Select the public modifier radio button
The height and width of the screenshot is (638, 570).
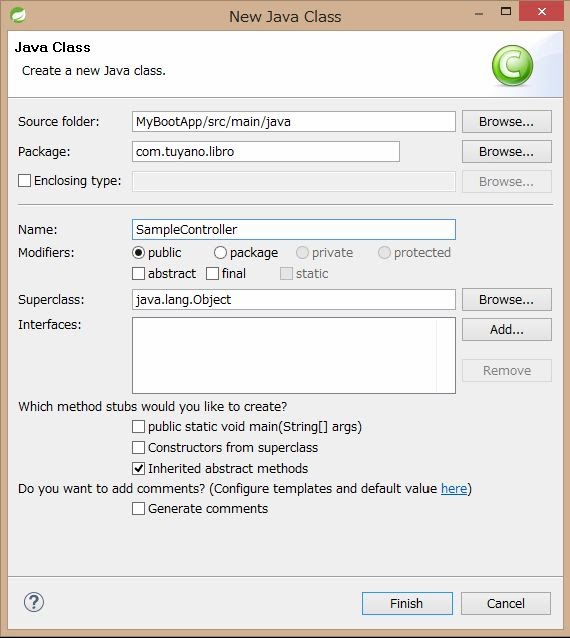(138, 253)
